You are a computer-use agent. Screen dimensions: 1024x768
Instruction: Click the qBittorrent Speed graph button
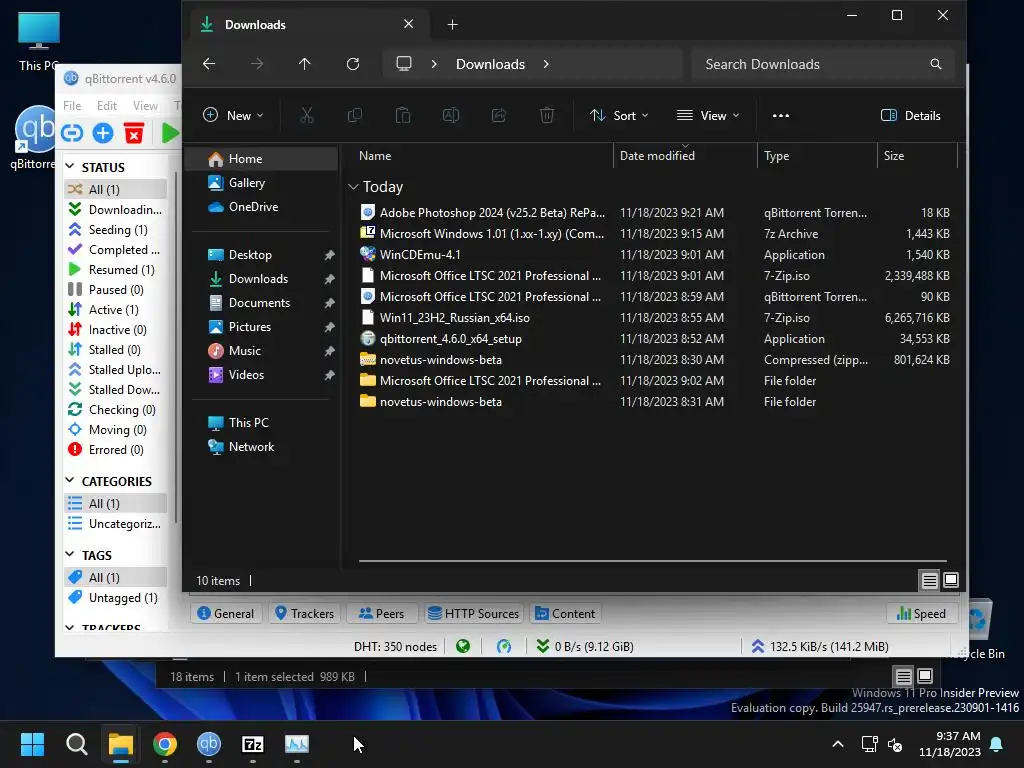[921, 613]
